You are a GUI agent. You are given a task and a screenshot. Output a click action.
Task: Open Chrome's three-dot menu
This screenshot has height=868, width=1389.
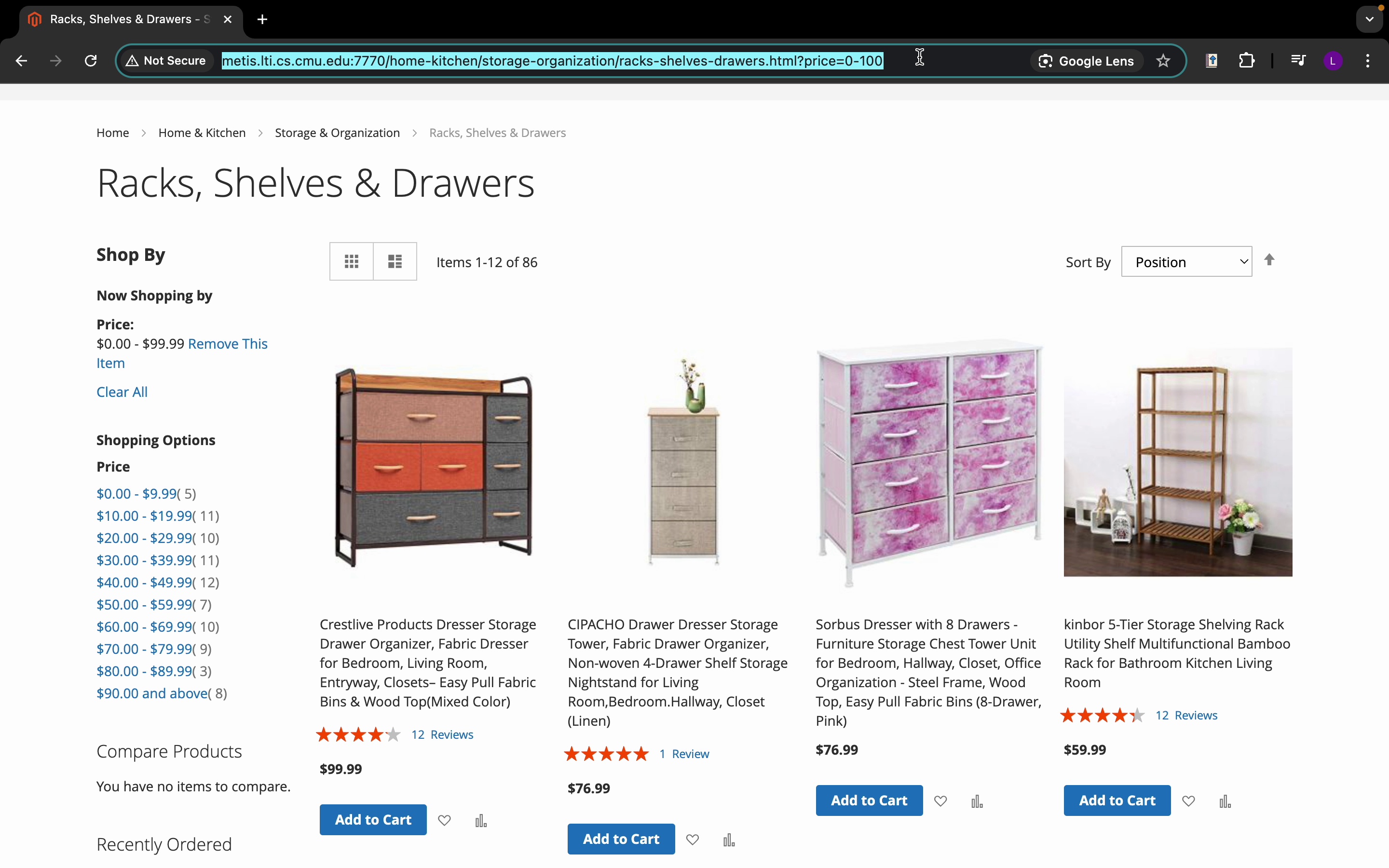pos(1368,61)
